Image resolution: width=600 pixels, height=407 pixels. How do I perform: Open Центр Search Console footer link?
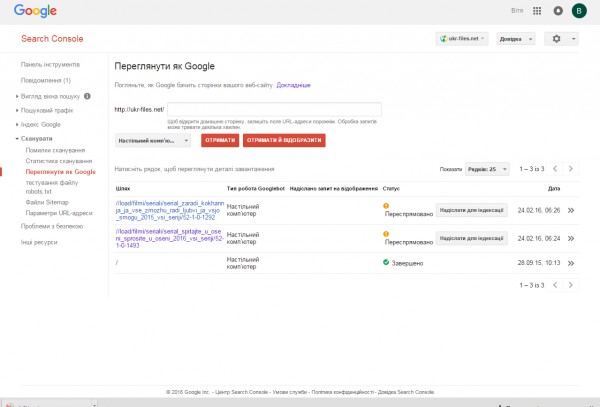241,392
